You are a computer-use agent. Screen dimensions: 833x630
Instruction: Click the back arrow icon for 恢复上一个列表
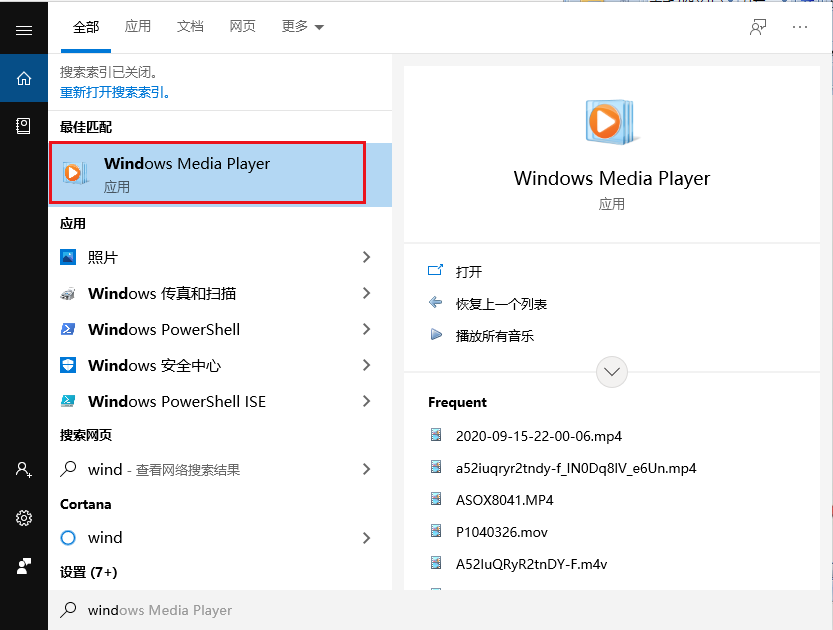point(435,302)
